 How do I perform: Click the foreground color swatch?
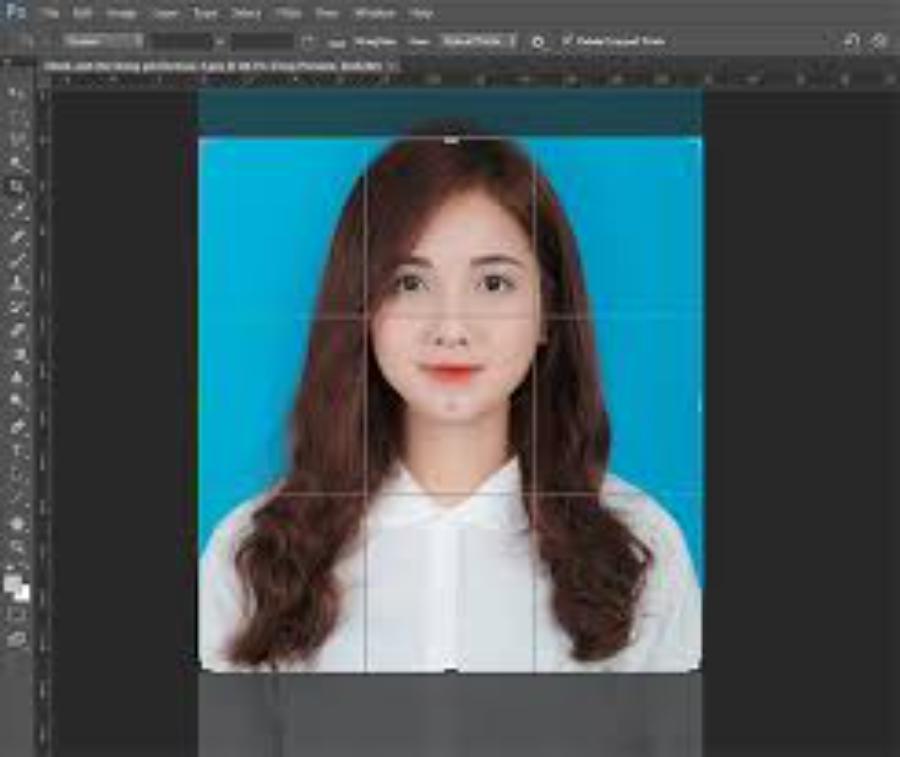(x=13, y=584)
